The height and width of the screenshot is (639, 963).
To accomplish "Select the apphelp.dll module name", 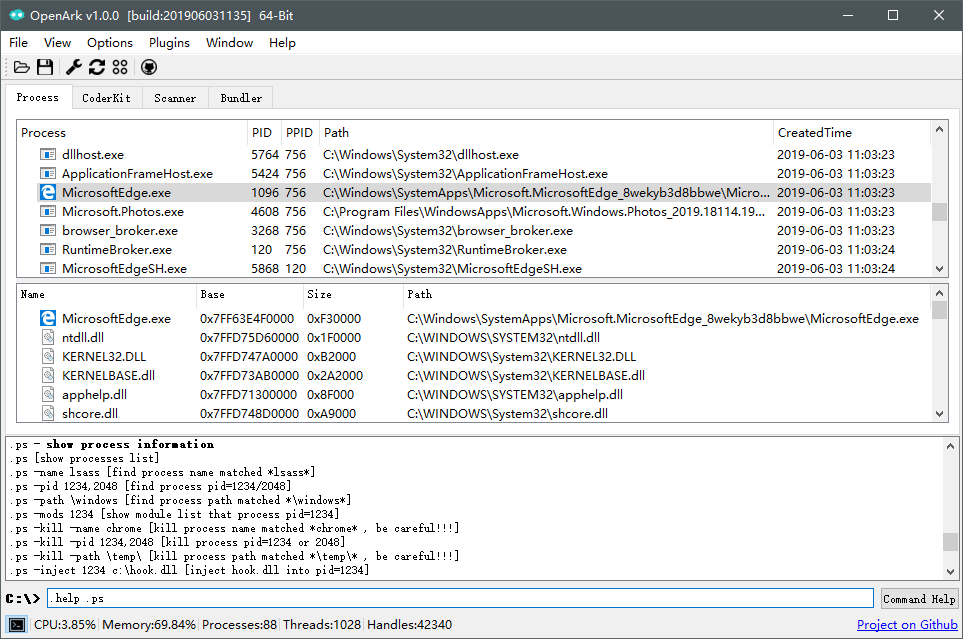I will pyautogui.click(x=94, y=394).
